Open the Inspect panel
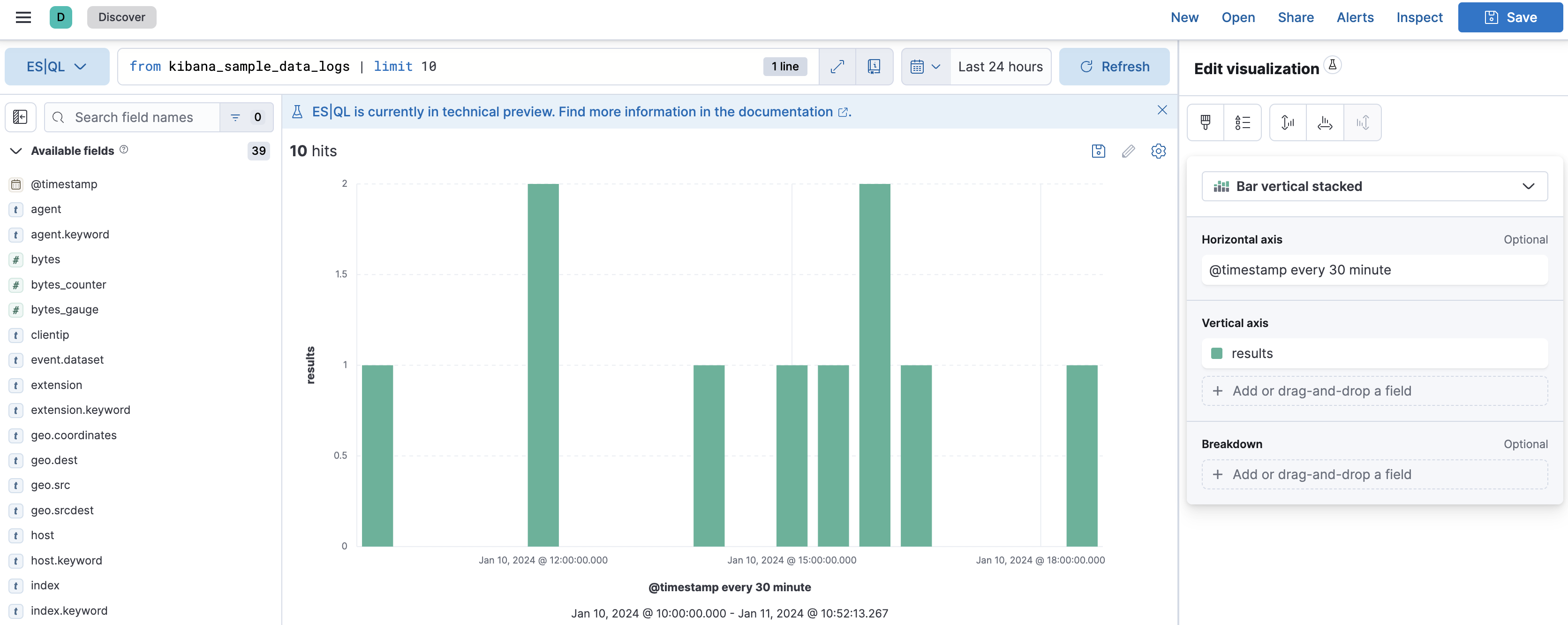This screenshot has height=625, width=1568. 1419,17
